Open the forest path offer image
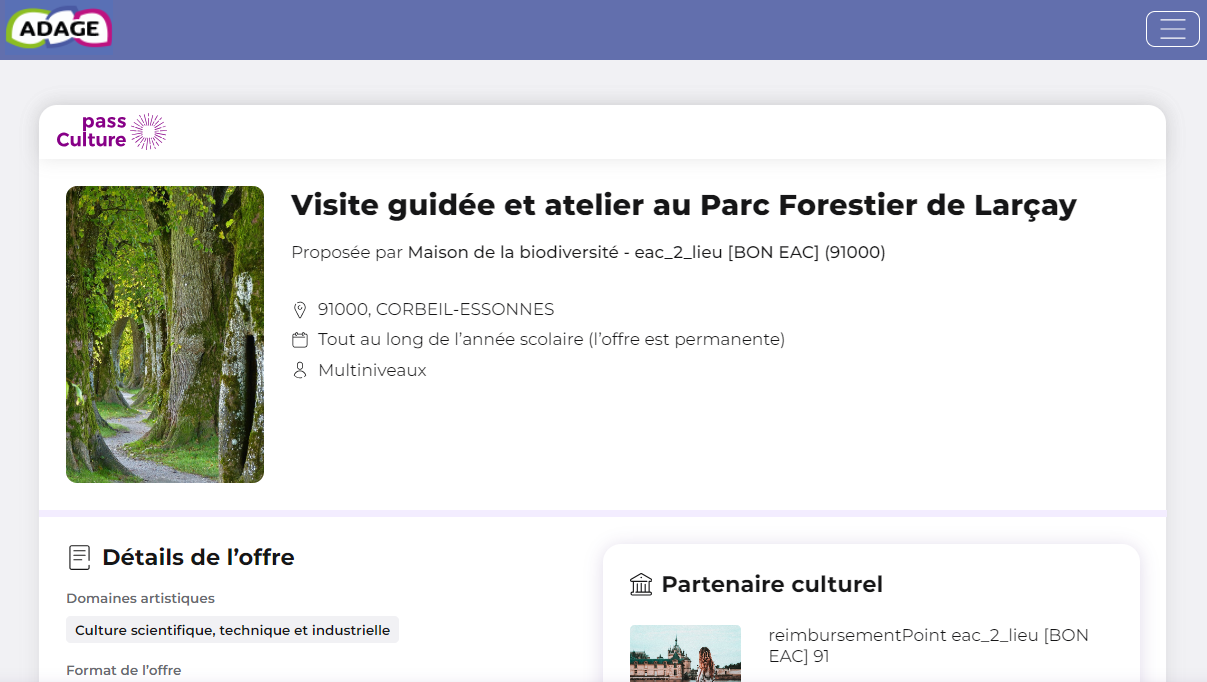This screenshot has height=682, width=1207. coord(165,334)
